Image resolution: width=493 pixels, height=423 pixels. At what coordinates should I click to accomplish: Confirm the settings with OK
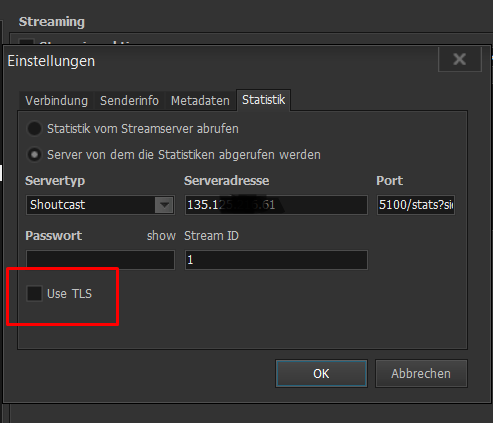click(x=321, y=373)
